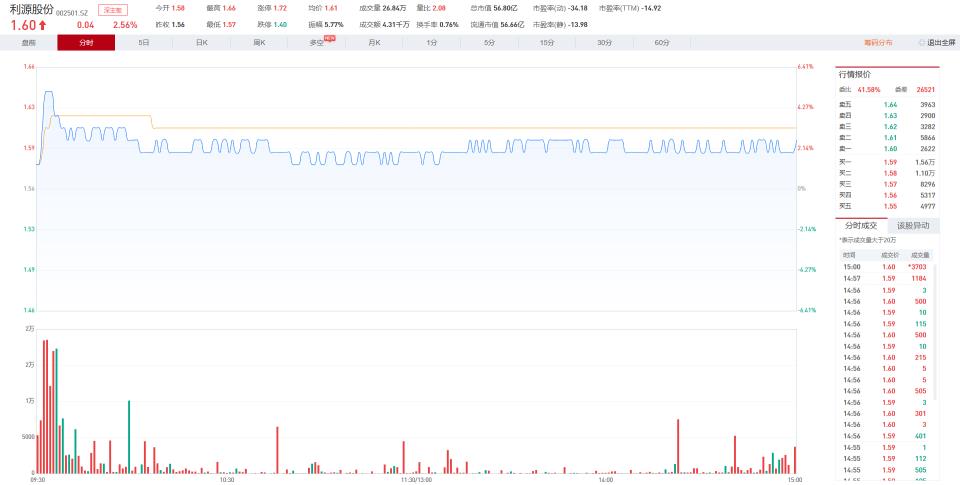
Task: Click the exit fullscreen icon
Action: click(x=921, y=43)
